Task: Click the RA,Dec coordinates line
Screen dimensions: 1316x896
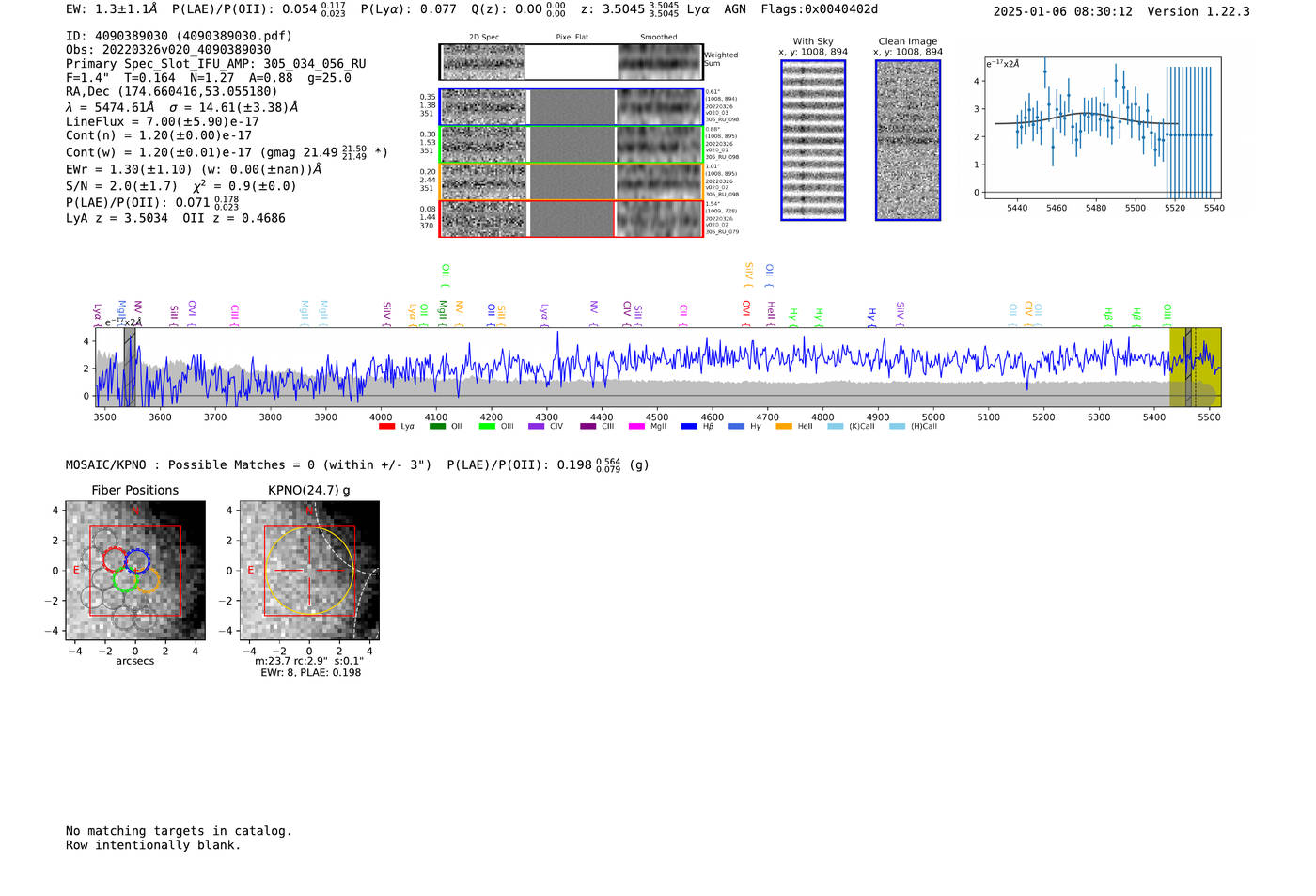Action: [172, 91]
